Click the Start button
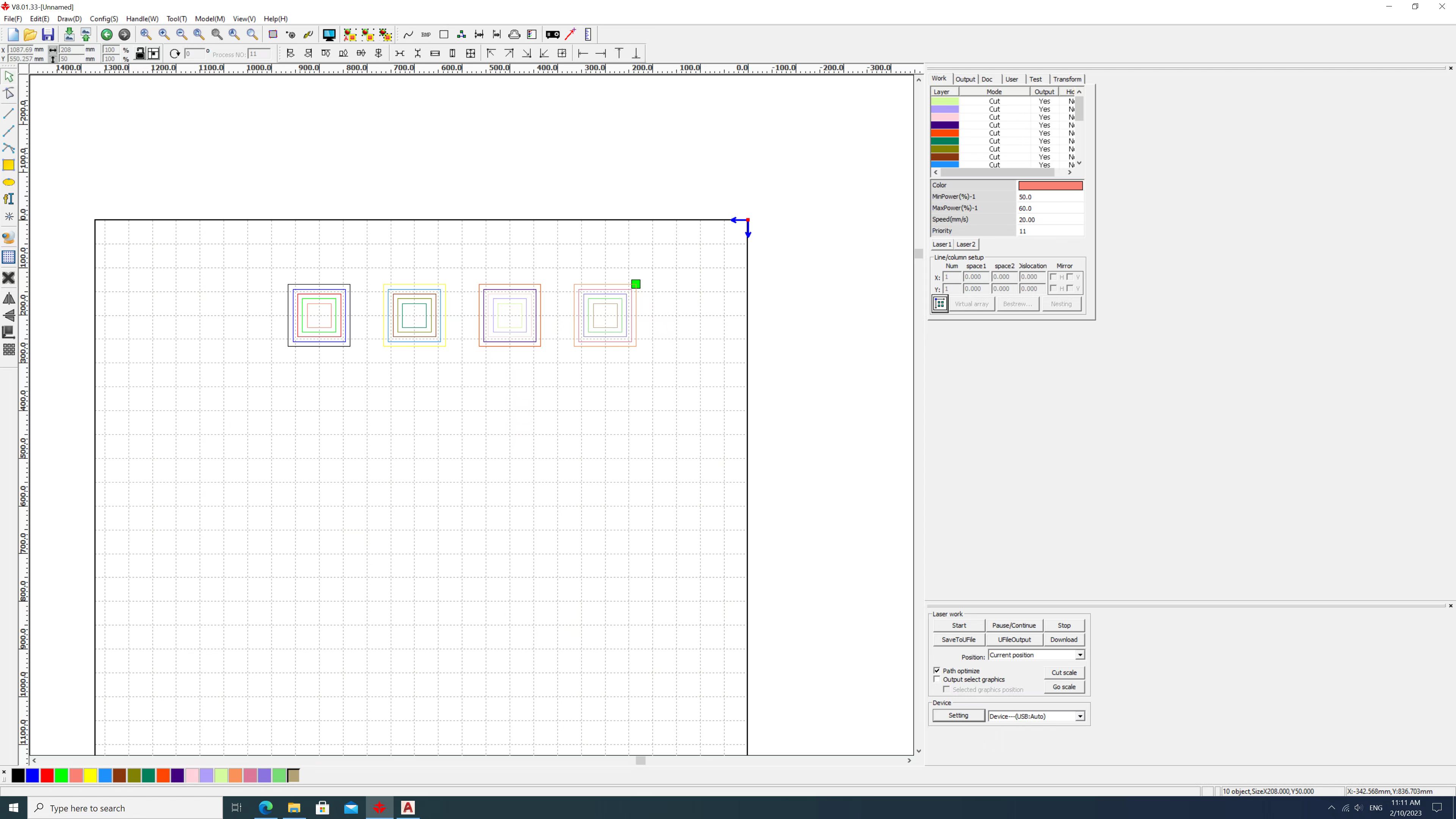The height and width of the screenshot is (819, 1456). 959,626
